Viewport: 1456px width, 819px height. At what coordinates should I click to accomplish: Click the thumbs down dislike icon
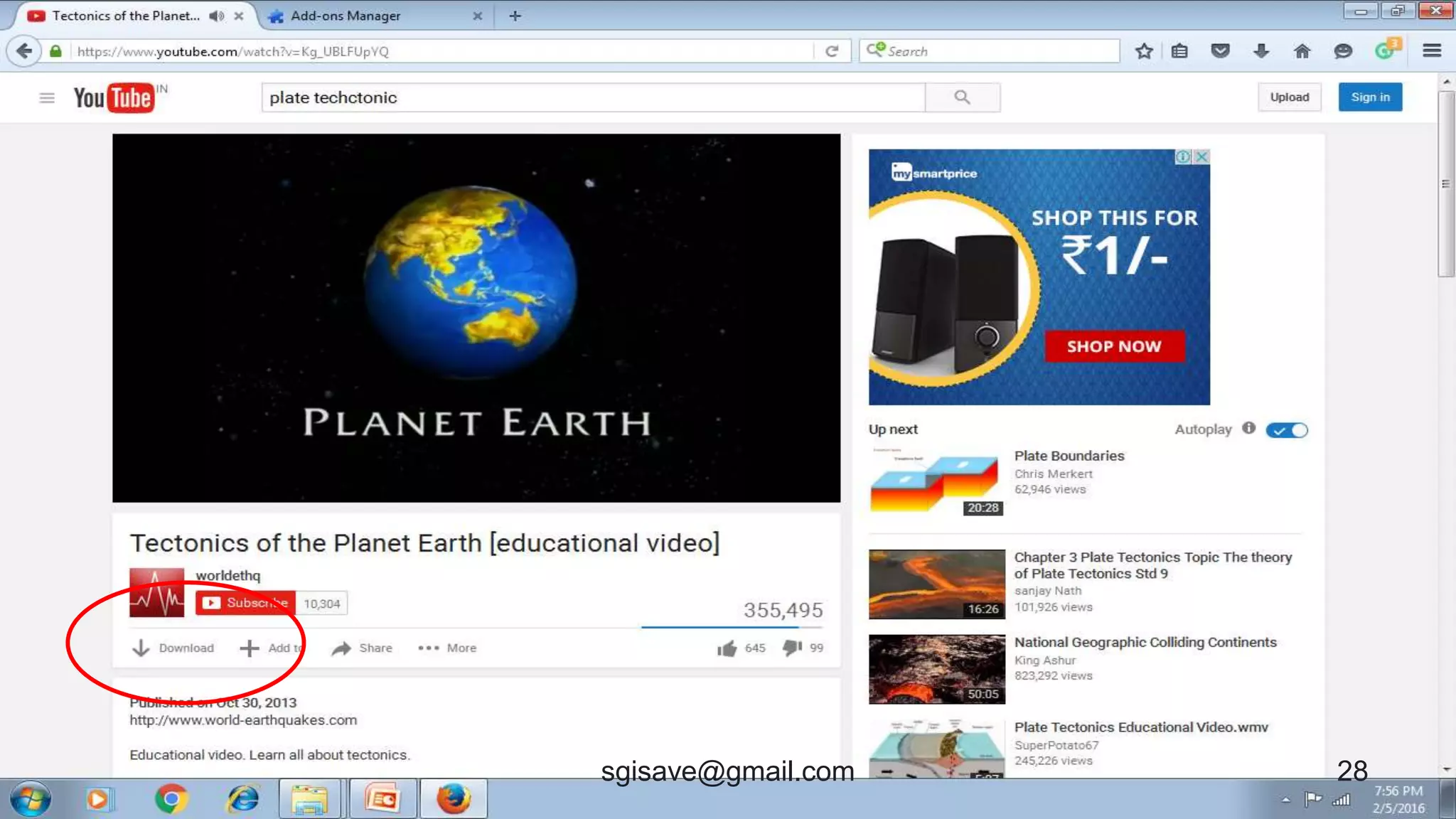[792, 648]
